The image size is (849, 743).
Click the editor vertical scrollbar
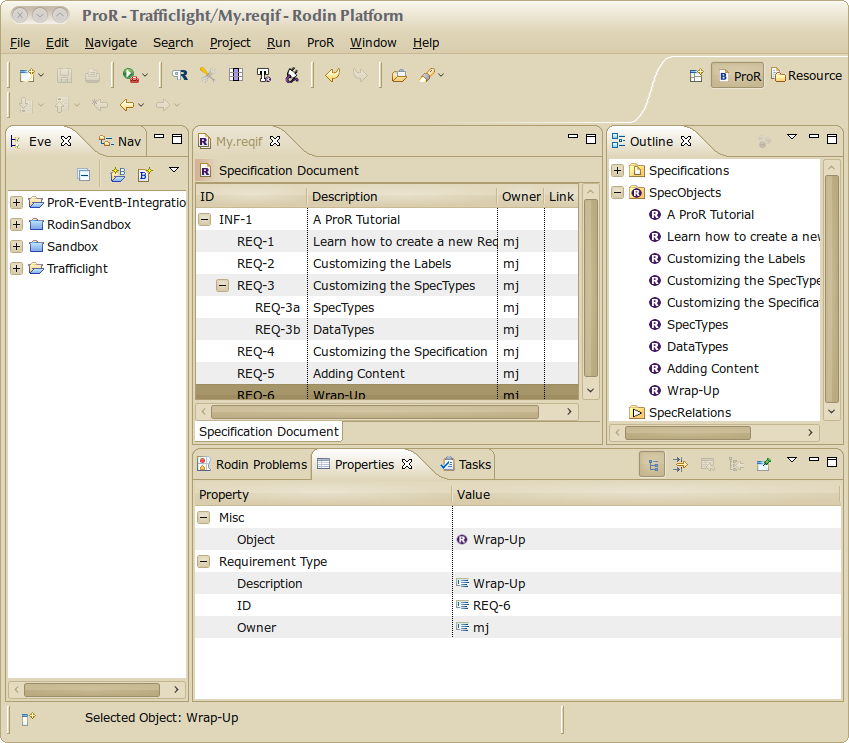coord(591,288)
